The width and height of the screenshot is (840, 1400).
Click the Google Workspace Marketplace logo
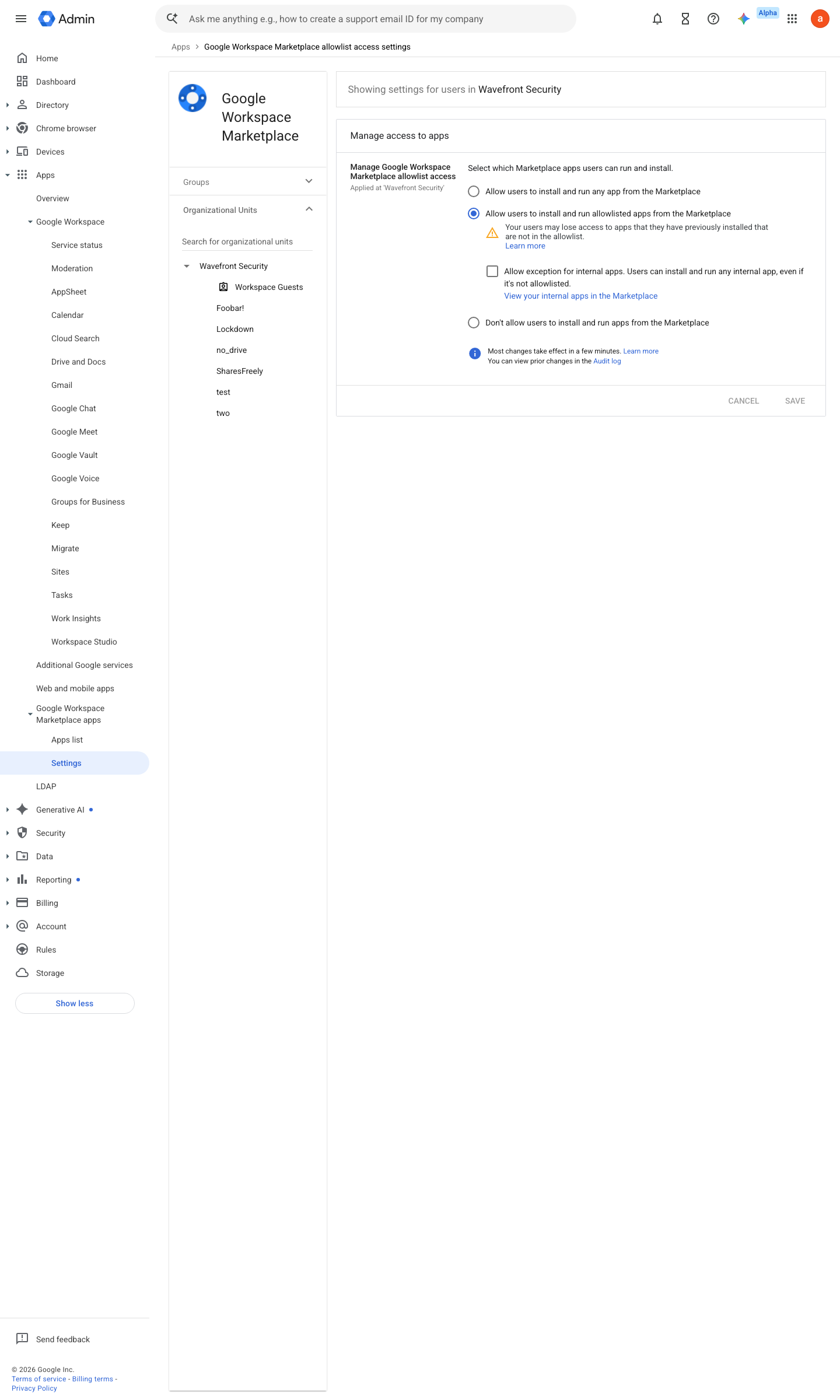(192, 99)
